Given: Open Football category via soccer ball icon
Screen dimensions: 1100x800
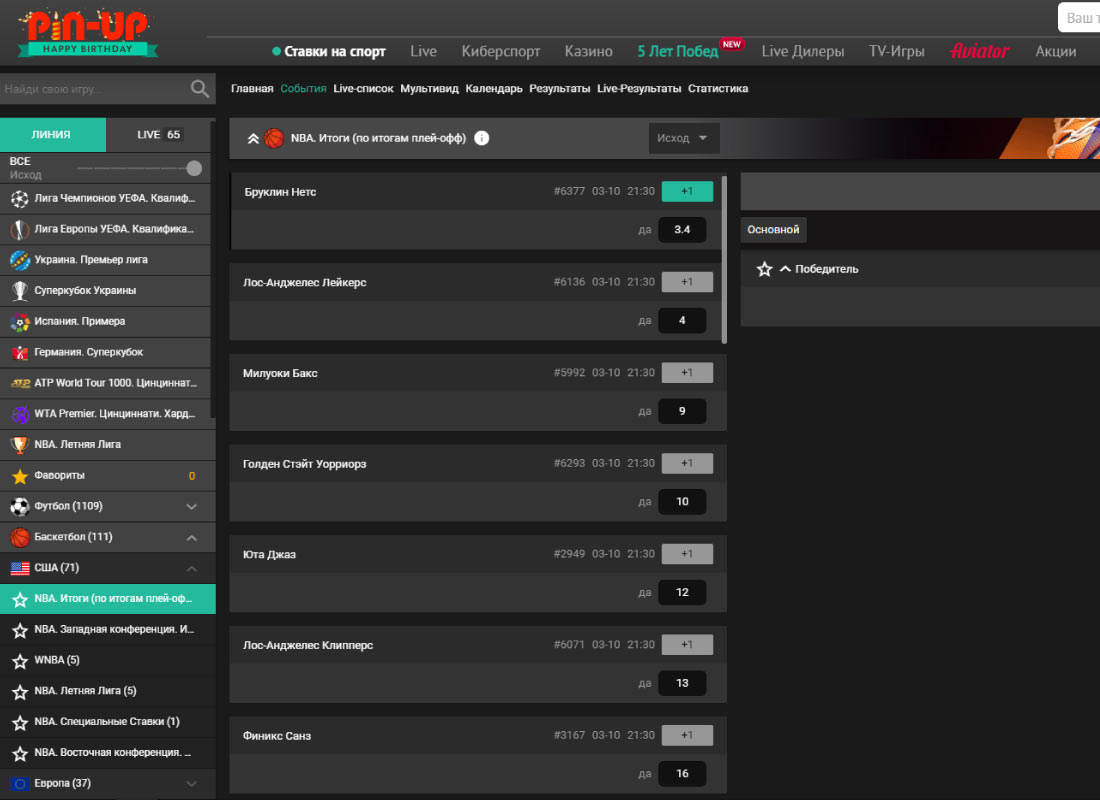Looking at the screenshot, I should (19, 506).
